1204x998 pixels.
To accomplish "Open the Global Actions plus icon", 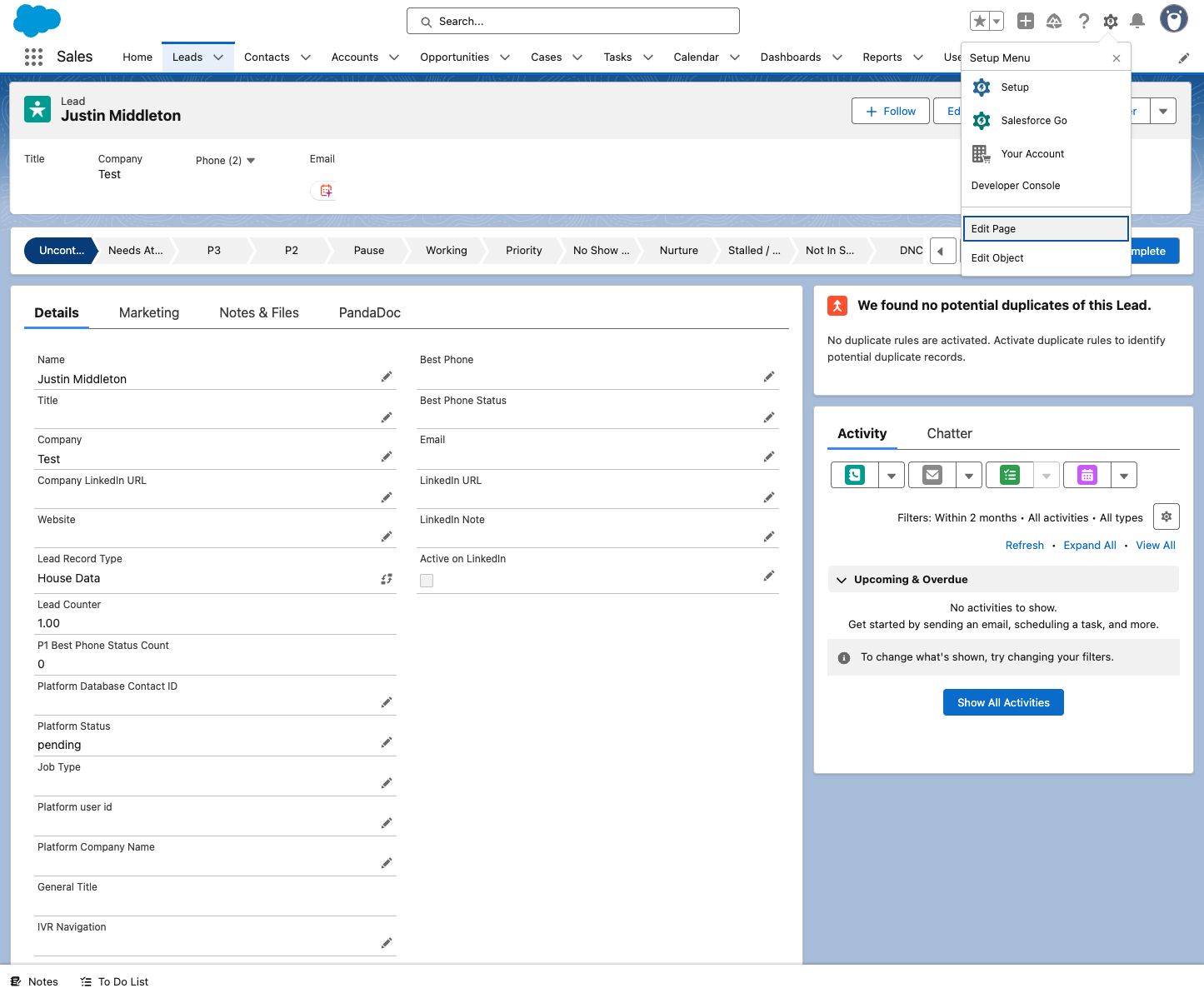I will 1026,21.
